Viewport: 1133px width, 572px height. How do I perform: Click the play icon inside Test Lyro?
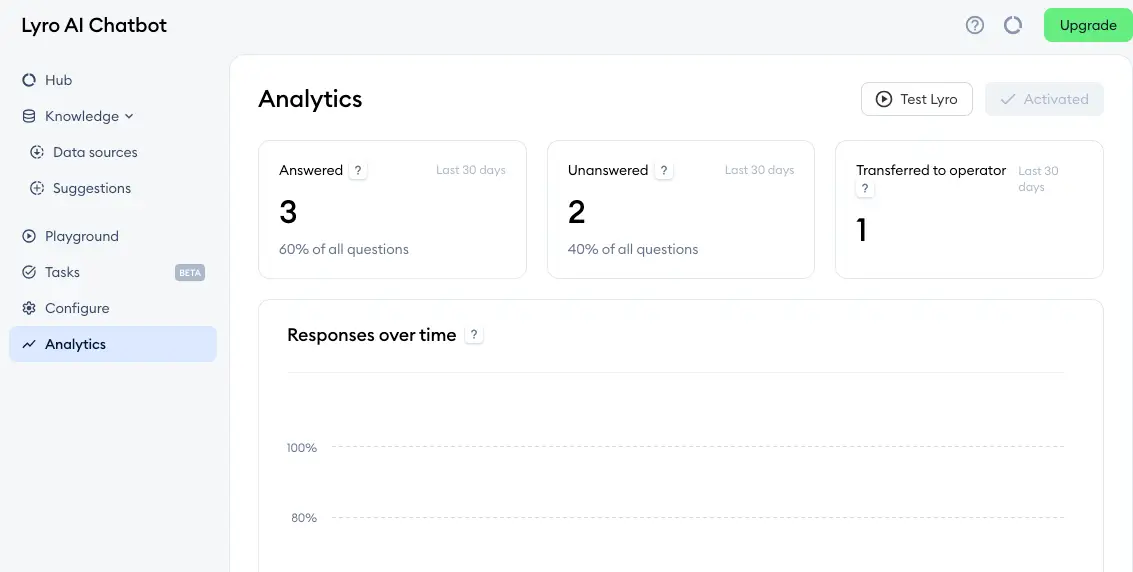coord(884,99)
